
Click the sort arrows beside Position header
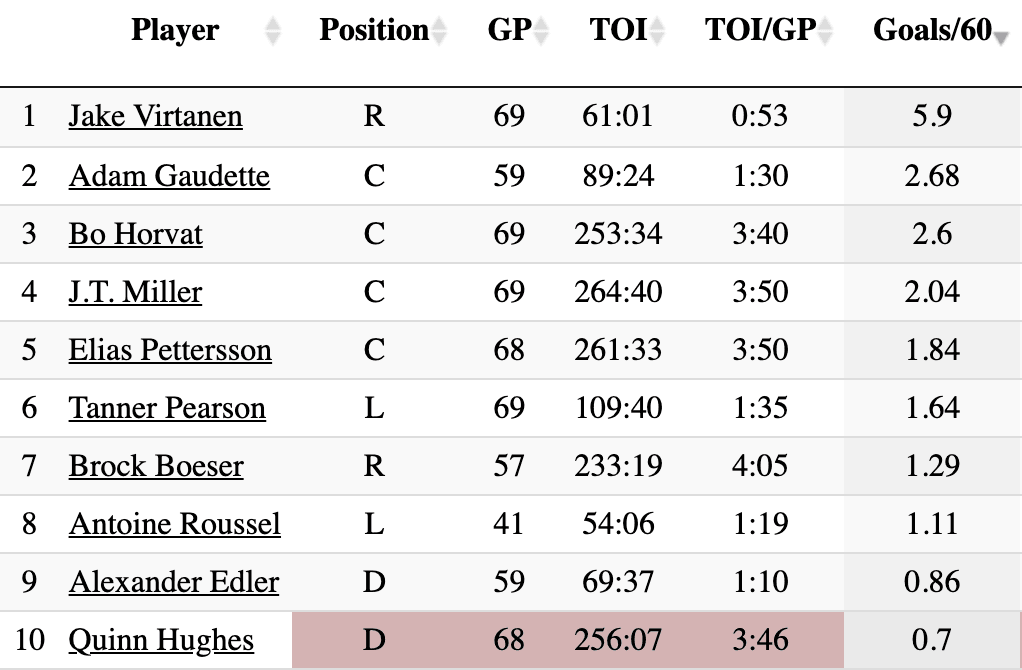(438, 32)
